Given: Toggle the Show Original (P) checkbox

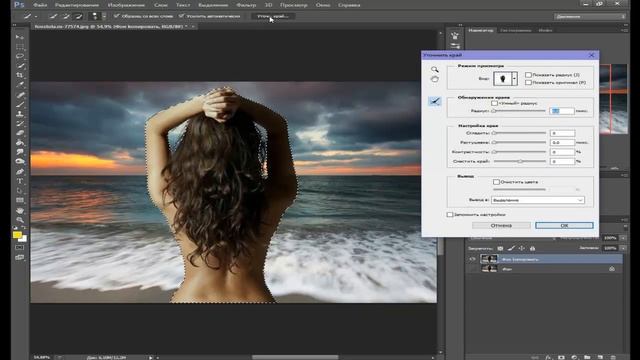Looking at the screenshot, I should [x=528, y=82].
